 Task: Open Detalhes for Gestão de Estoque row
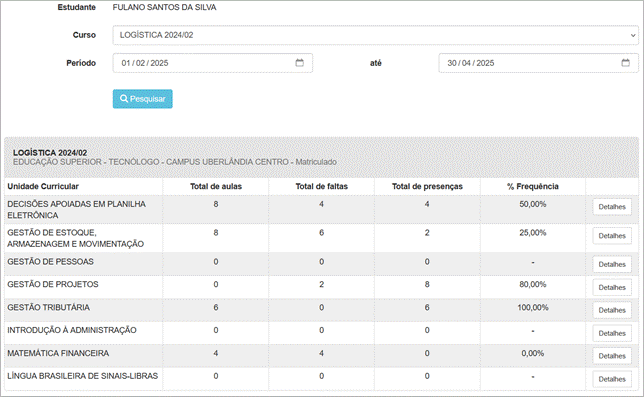pos(612,236)
